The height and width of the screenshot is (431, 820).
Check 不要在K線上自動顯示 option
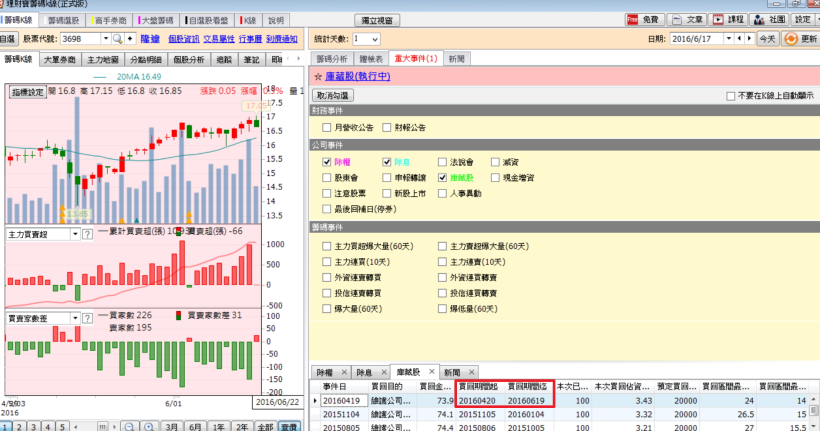point(731,95)
